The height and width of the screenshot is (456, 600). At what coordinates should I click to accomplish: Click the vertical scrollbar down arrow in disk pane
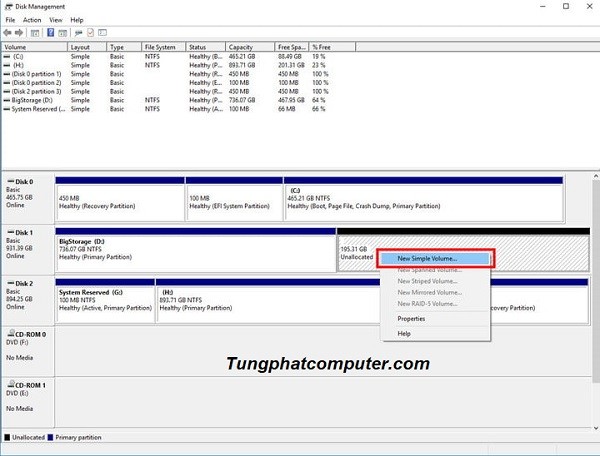[596, 428]
